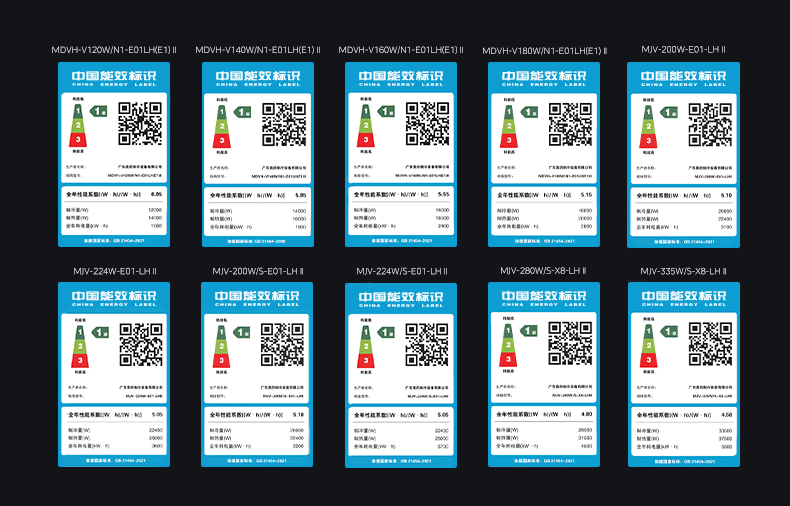Click QR code on MDVH-V160W/N1-E01LH(E1) II label
The image size is (790, 506).
click(x=427, y=124)
